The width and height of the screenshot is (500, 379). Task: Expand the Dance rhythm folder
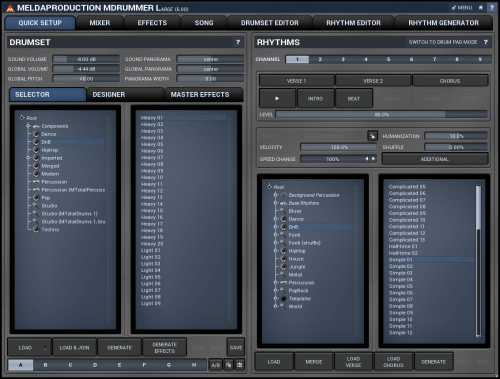pos(276,219)
